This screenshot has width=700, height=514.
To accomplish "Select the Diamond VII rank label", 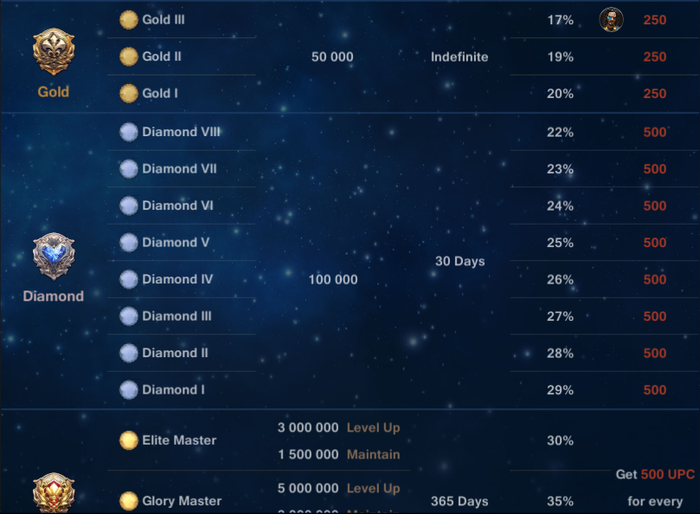I will tap(179, 168).
